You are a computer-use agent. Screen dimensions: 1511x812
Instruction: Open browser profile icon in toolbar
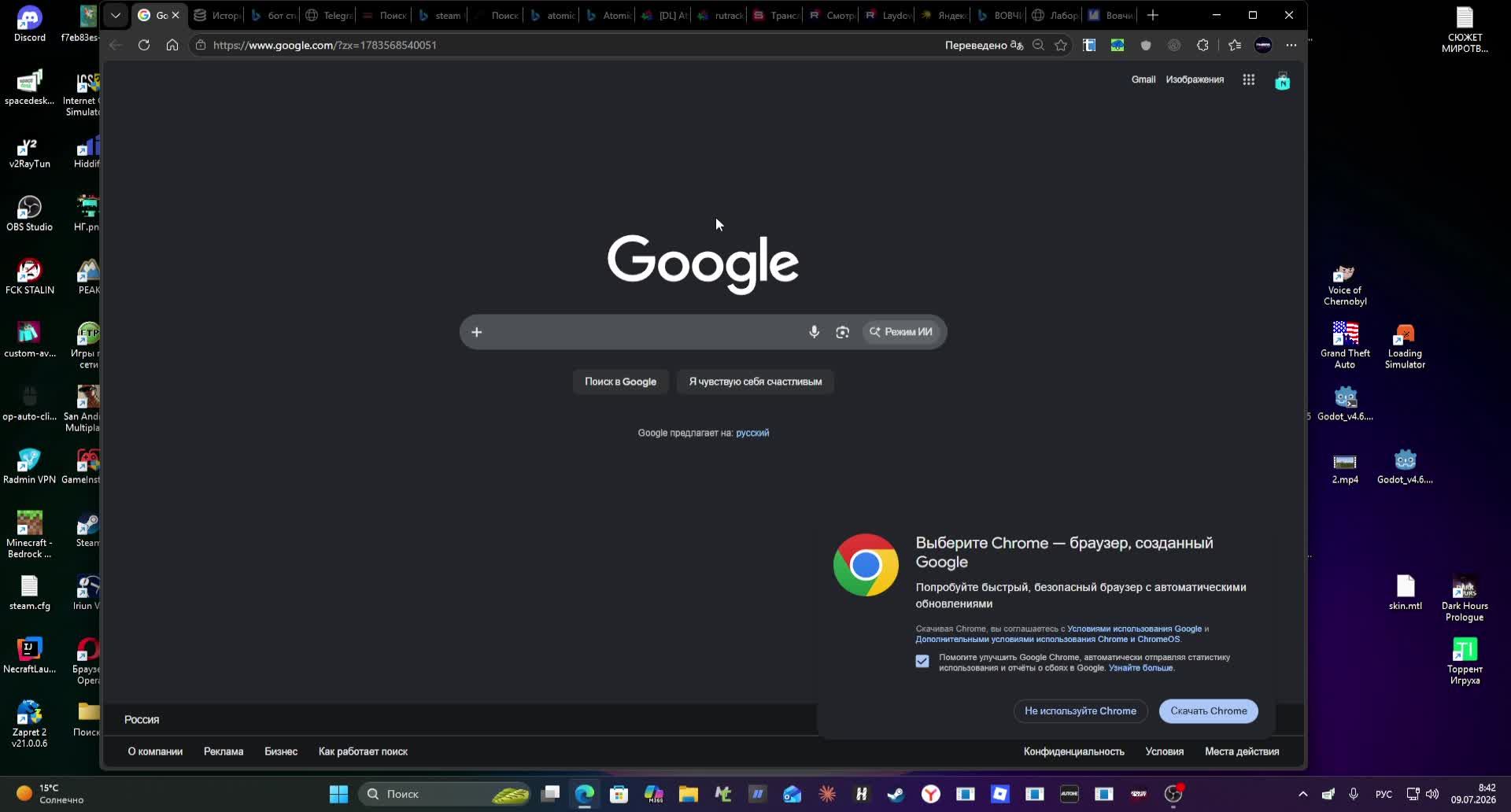click(x=1263, y=45)
